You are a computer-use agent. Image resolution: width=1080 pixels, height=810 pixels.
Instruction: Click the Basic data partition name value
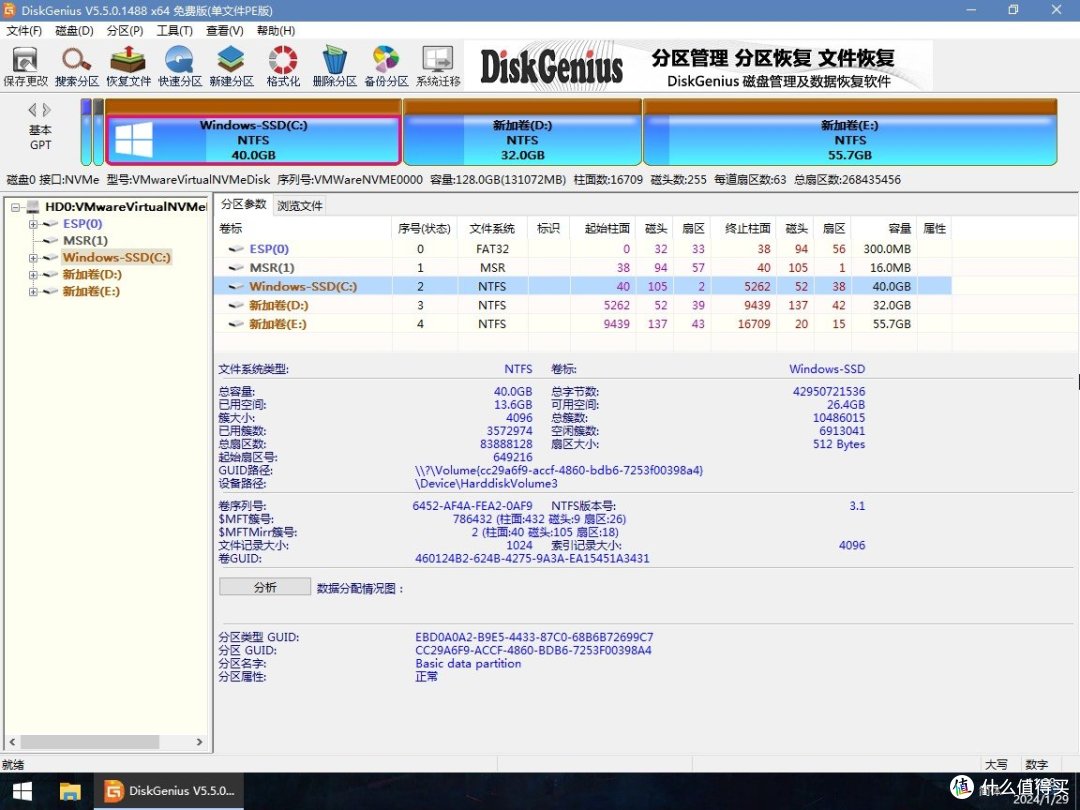468,663
